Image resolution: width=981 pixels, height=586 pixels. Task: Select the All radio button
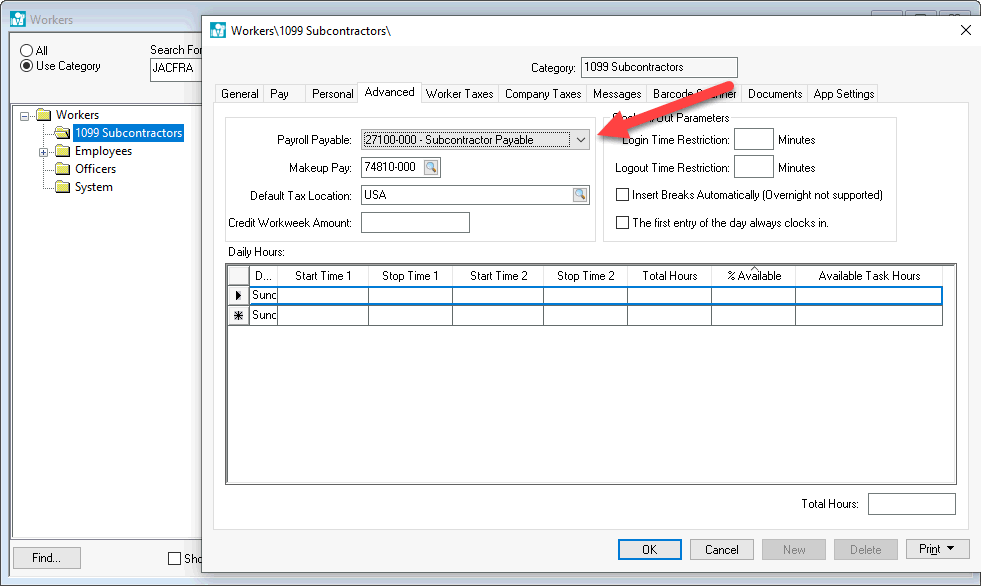pos(27,50)
